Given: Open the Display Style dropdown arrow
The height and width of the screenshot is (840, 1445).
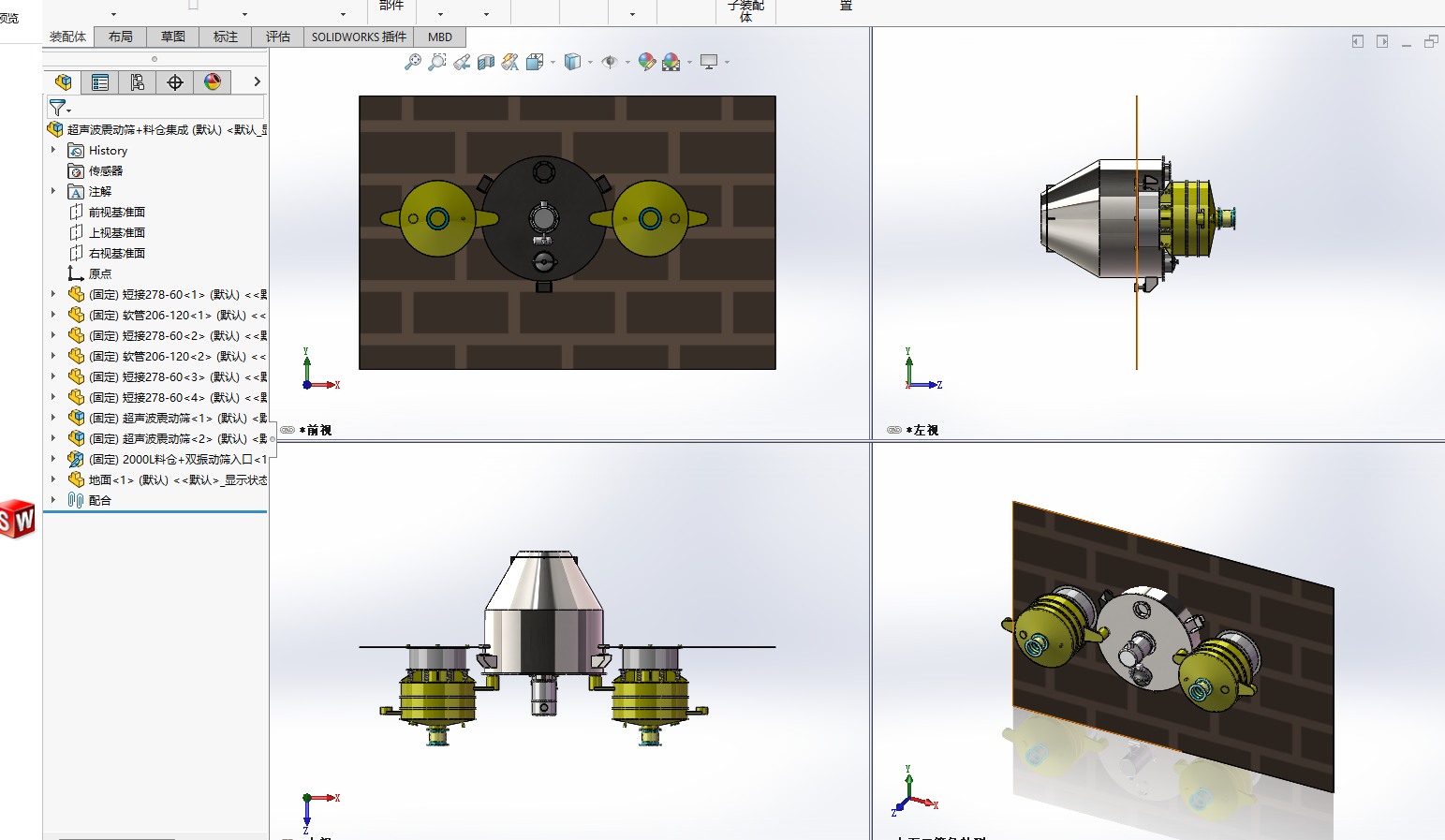Looking at the screenshot, I should click(590, 63).
